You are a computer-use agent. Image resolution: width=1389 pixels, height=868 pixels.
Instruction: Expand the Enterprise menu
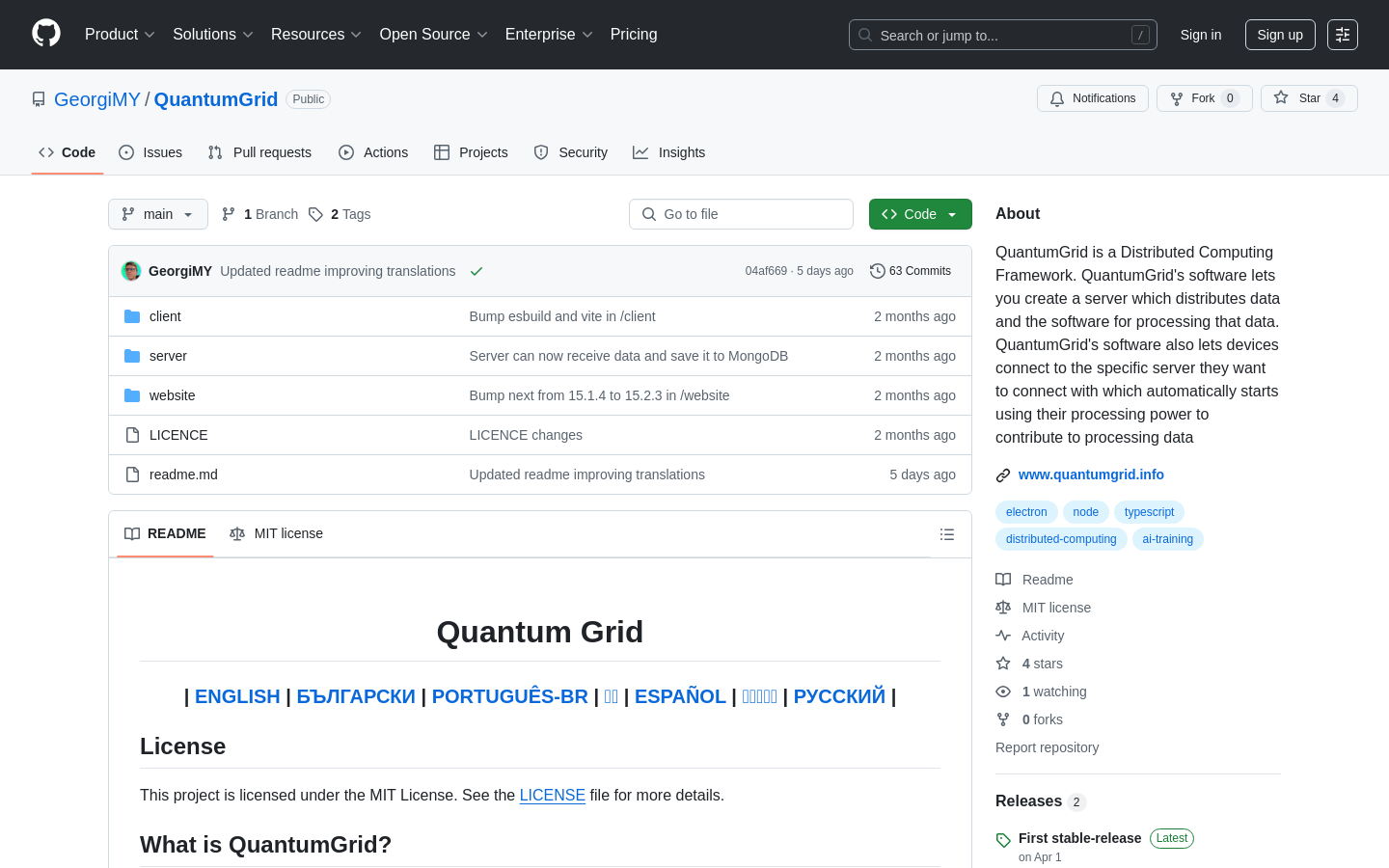tap(549, 35)
